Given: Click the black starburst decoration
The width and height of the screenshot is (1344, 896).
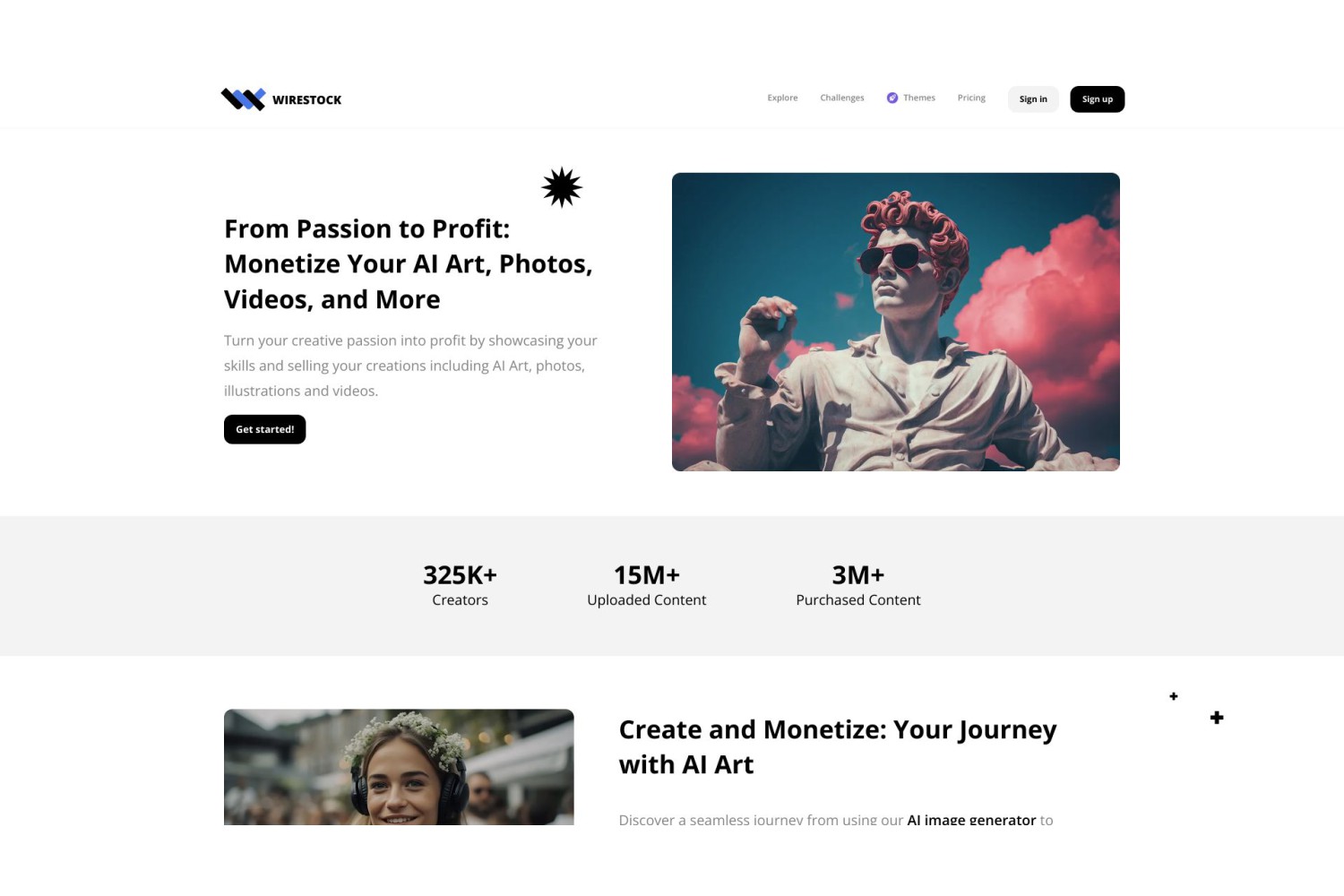Looking at the screenshot, I should click(562, 187).
